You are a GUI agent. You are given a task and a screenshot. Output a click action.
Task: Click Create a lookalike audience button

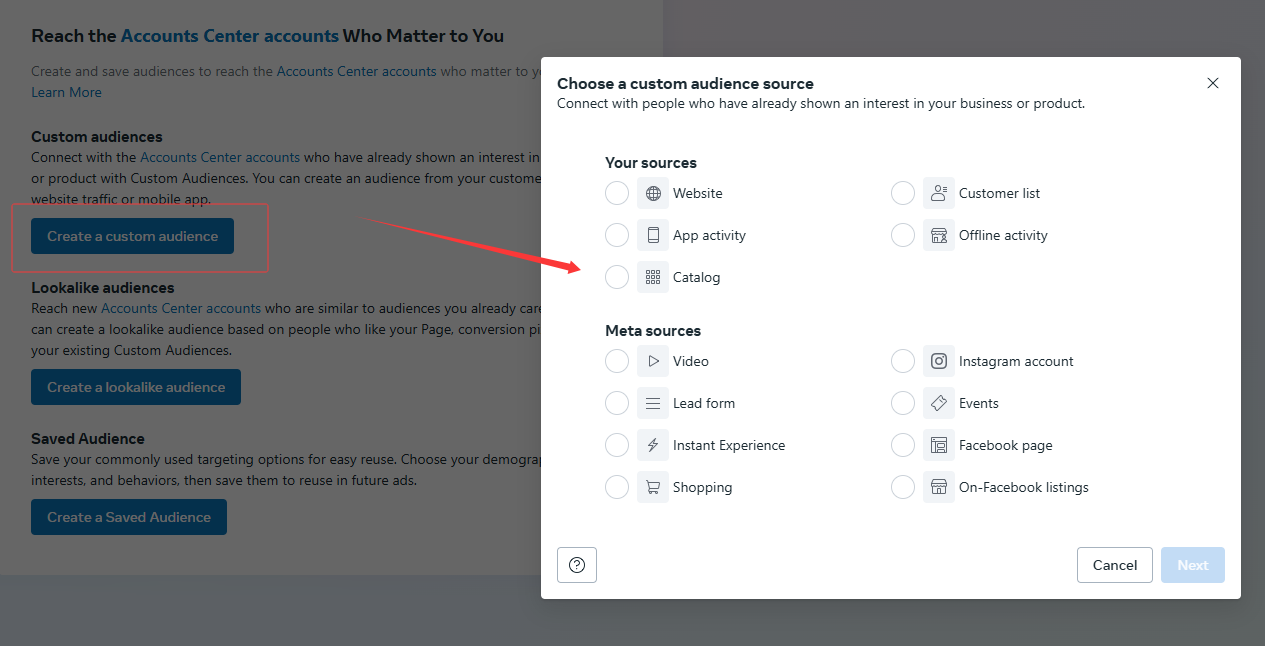click(136, 387)
